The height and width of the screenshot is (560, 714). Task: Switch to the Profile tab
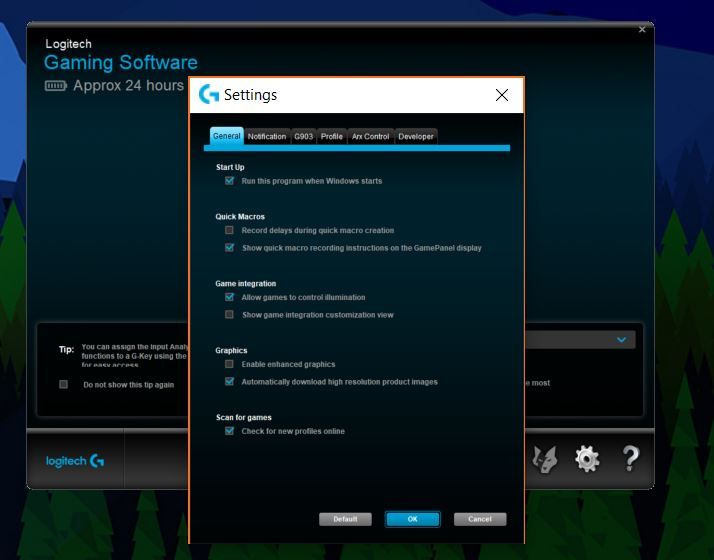pyautogui.click(x=332, y=137)
